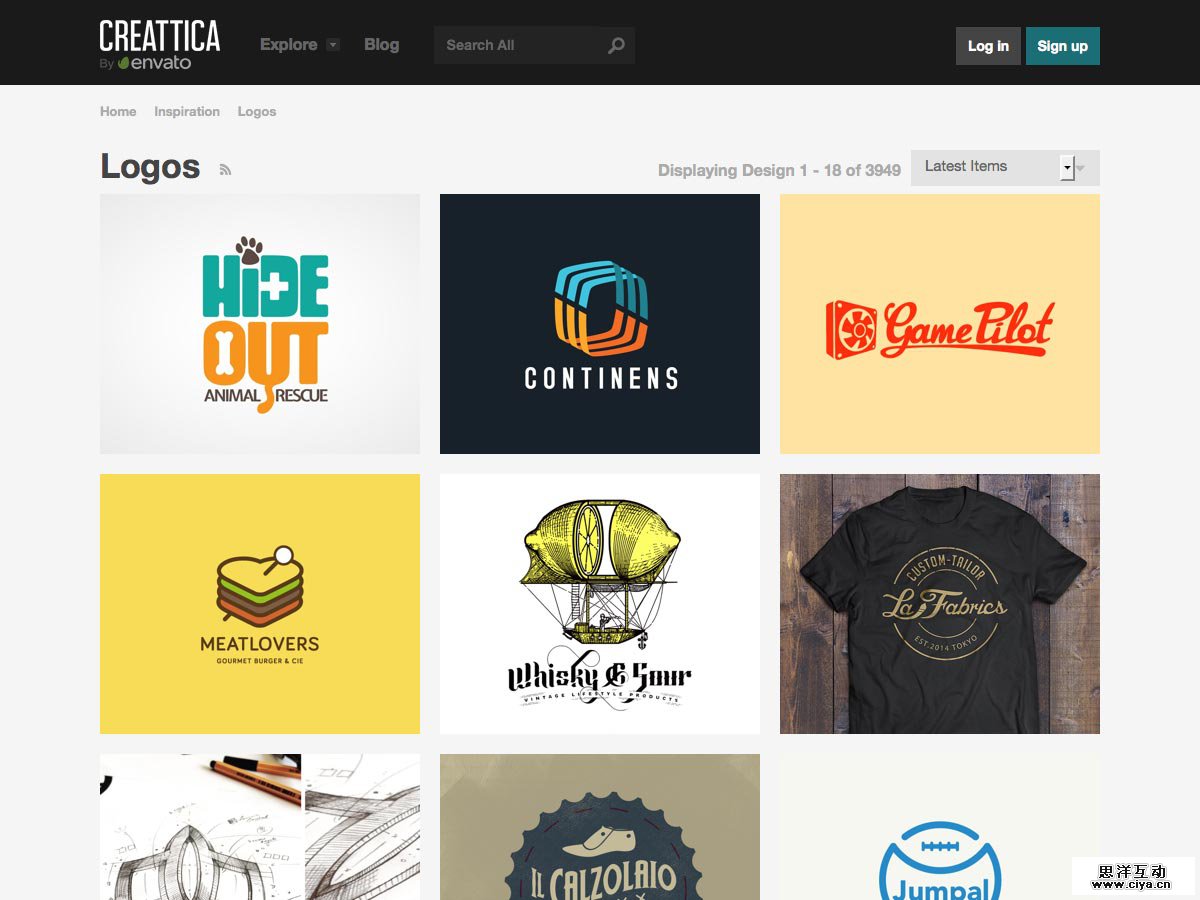
Task: Click the CREATTICA wordmark logo
Action: point(158,37)
